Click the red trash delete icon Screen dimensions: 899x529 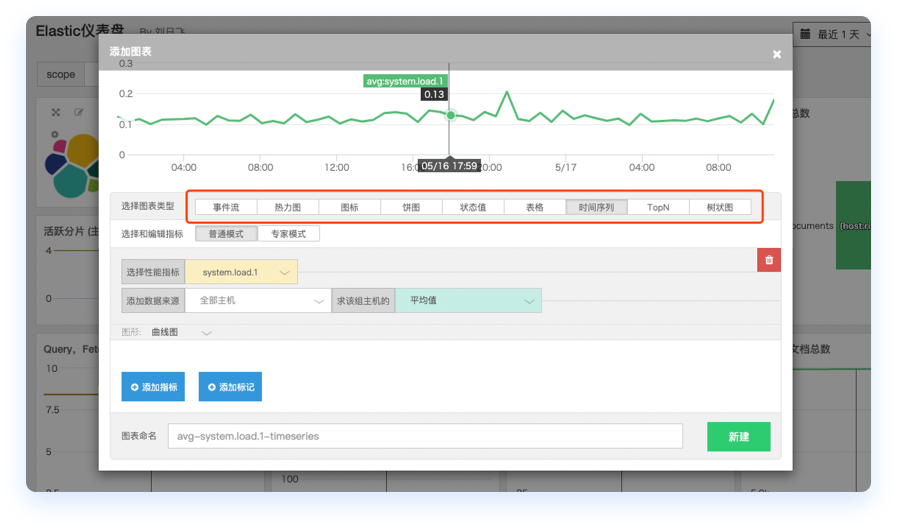tap(768, 260)
